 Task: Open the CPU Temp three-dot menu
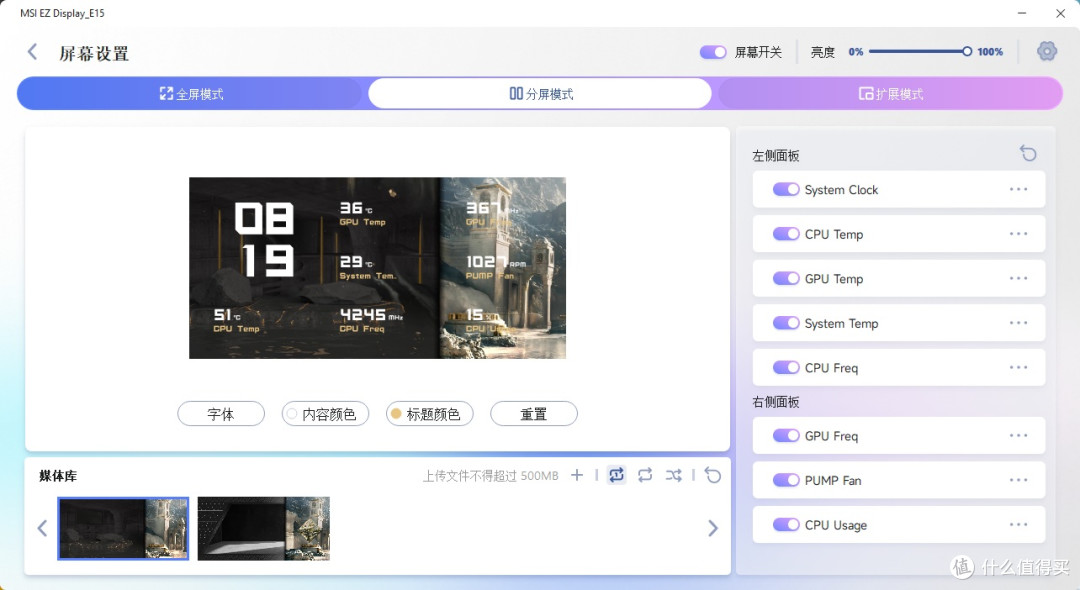point(1019,234)
